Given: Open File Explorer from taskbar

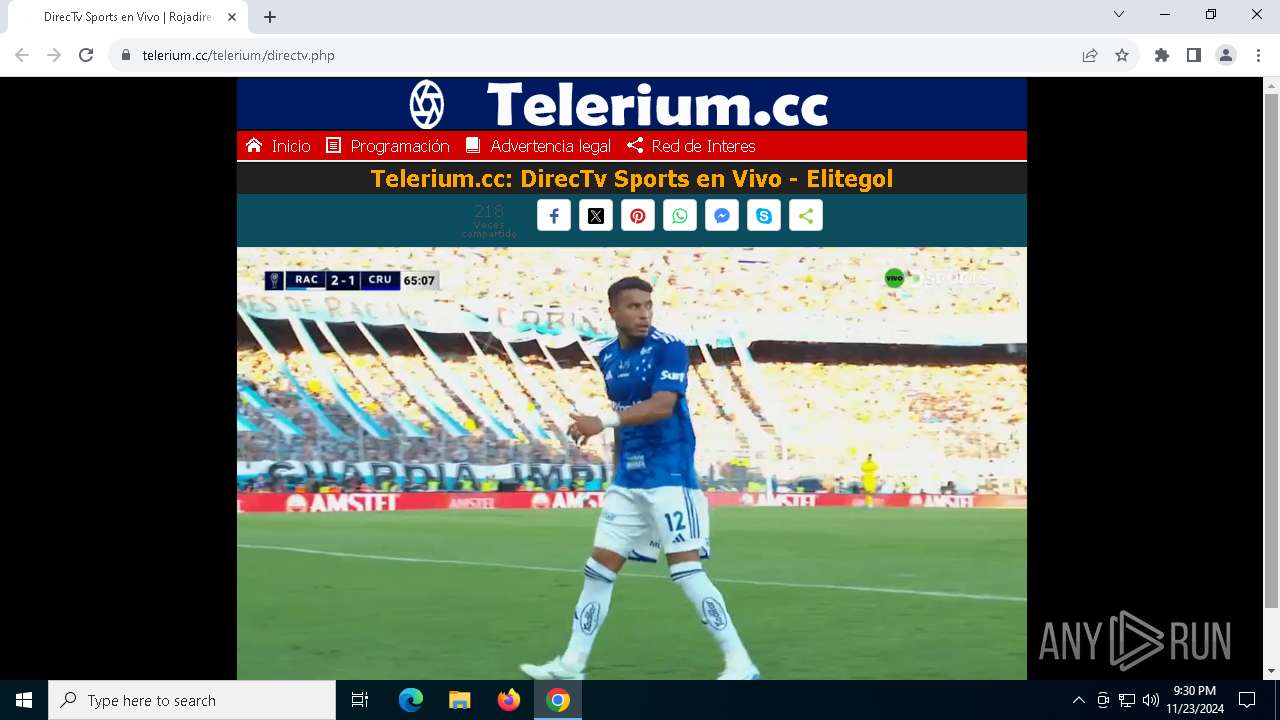Looking at the screenshot, I should tap(459, 700).
